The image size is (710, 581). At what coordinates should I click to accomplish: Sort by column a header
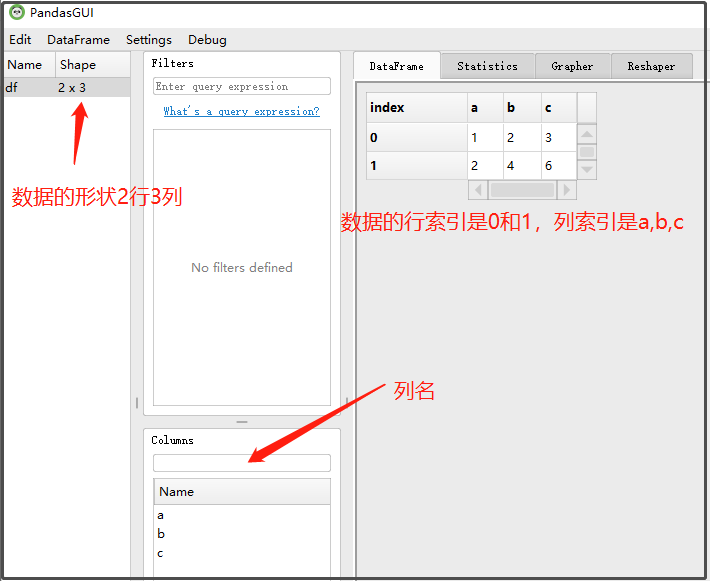(x=485, y=107)
